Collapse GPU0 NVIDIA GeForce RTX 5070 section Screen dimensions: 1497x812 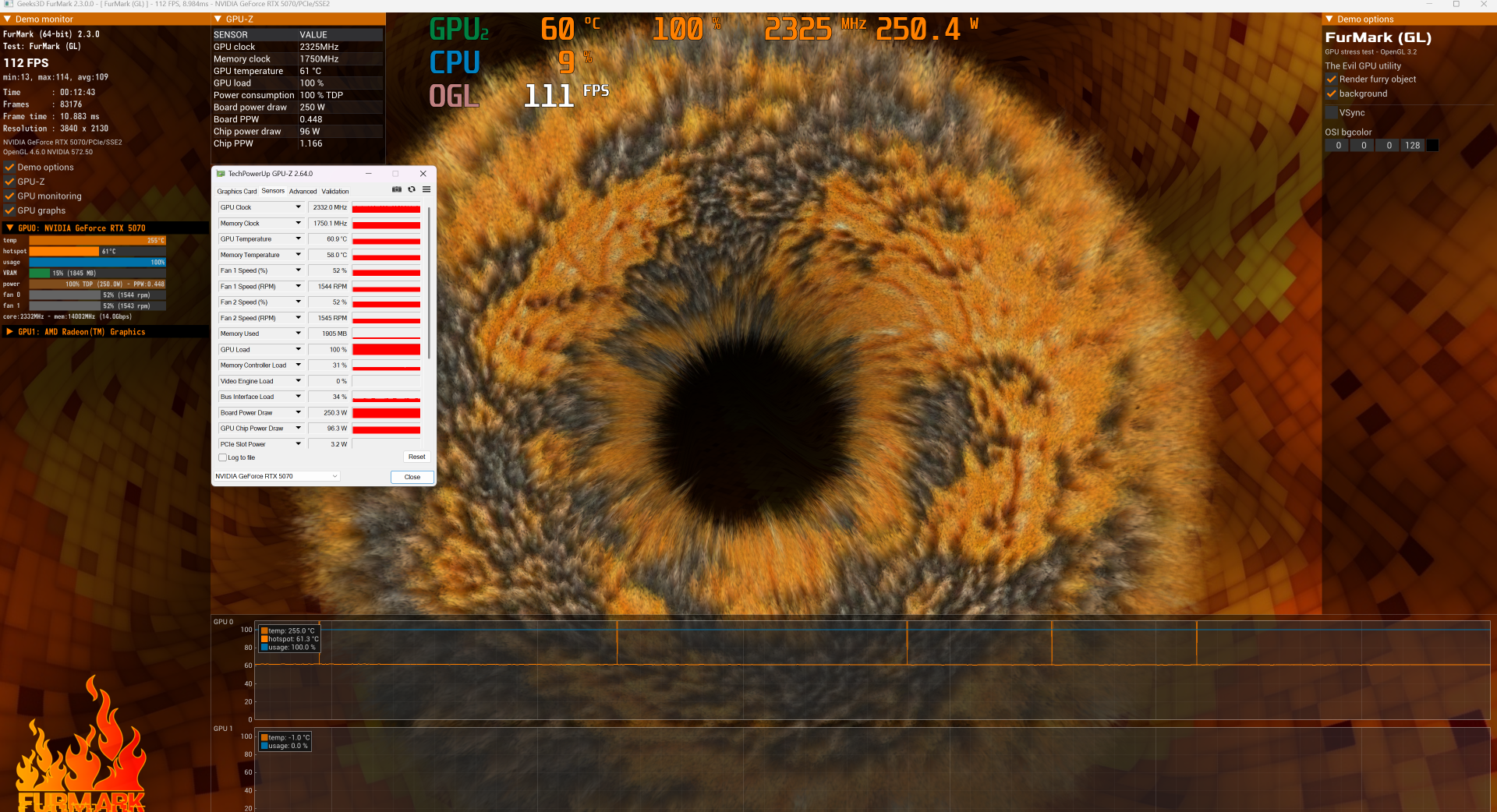pos(9,228)
